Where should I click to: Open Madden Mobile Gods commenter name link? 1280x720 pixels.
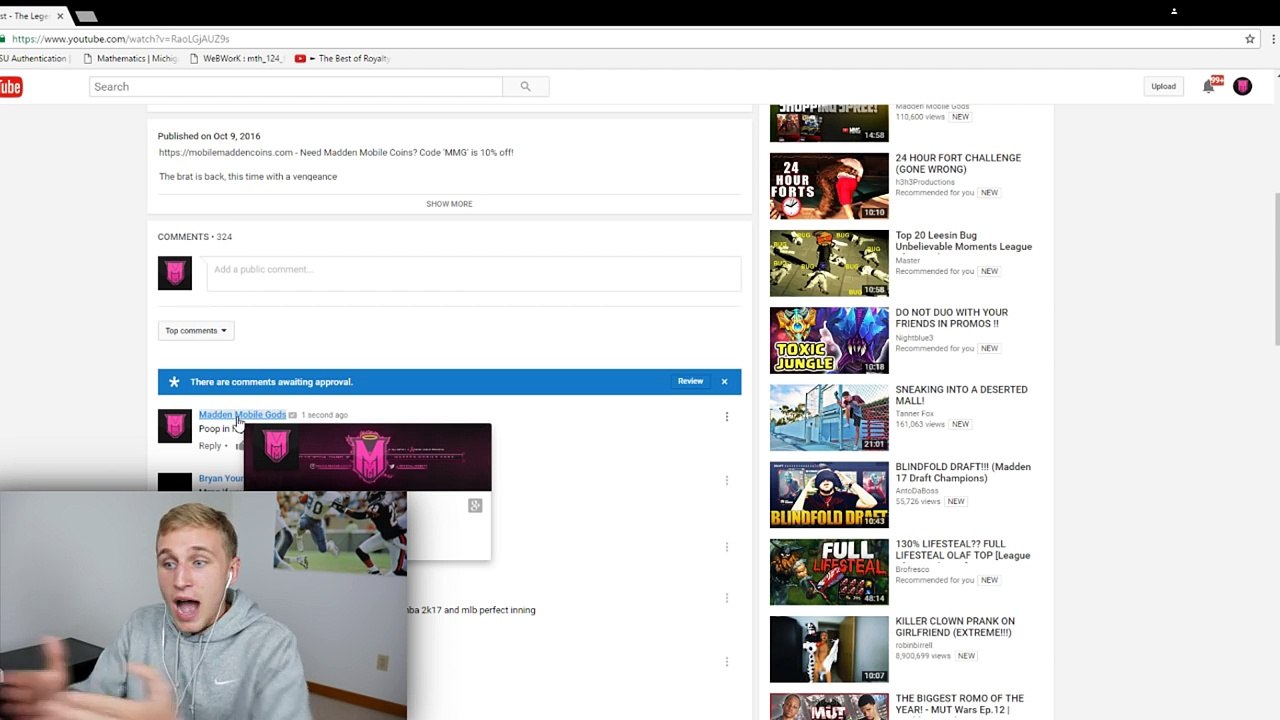click(242, 415)
